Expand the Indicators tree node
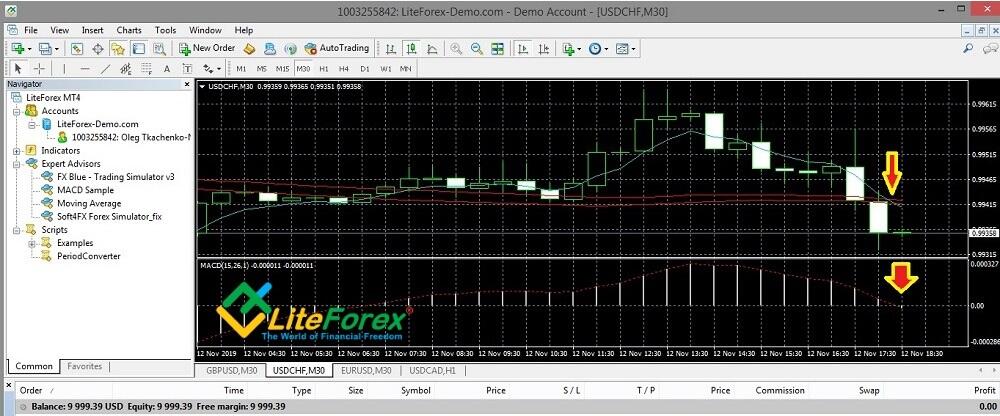The width and height of the screenshot is (1000, 416). point(17,151)
